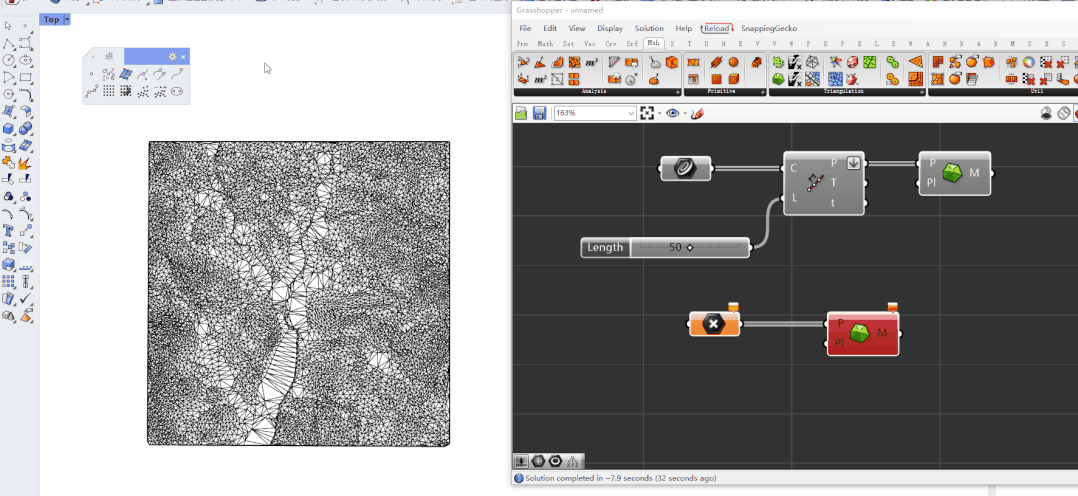Viewport: 1078px width, 496px height.
Task: Toggle the grey hexagon widget at canvas bottom
Action: tap(539, 461)
